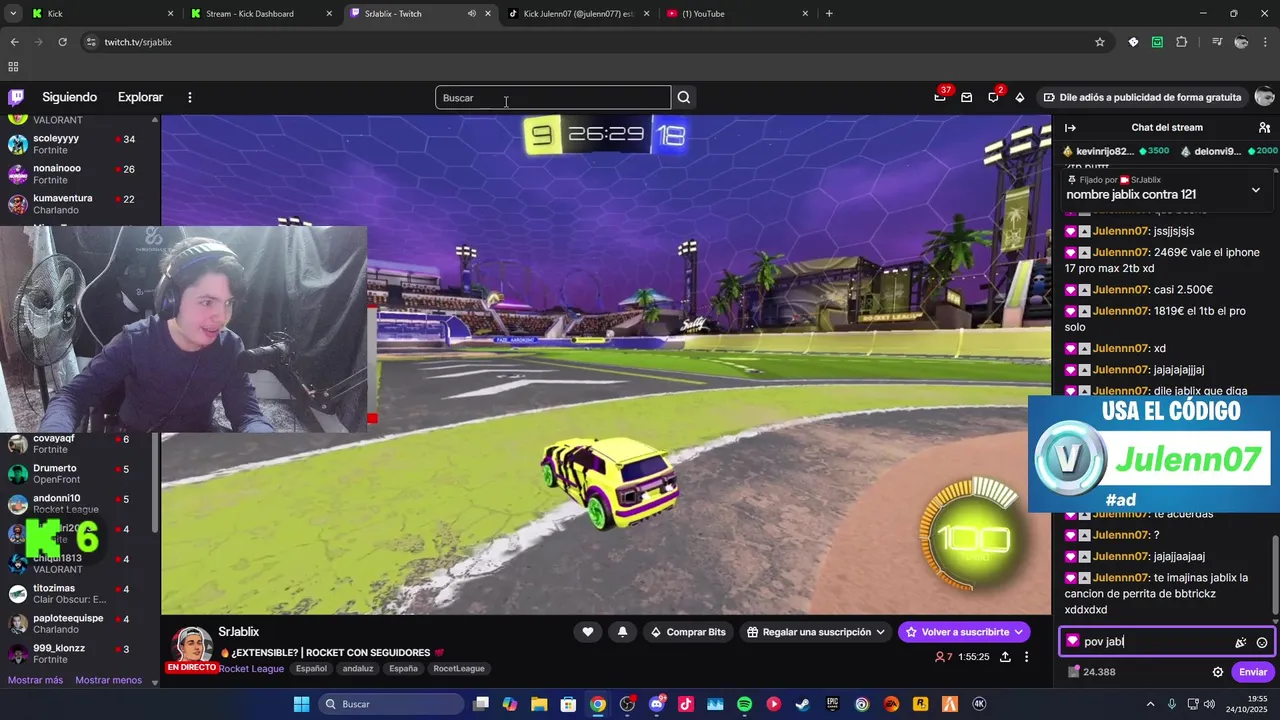The image size is (1280, 720).
Task: Click the Twitch search input field
Action: (553, 97)
